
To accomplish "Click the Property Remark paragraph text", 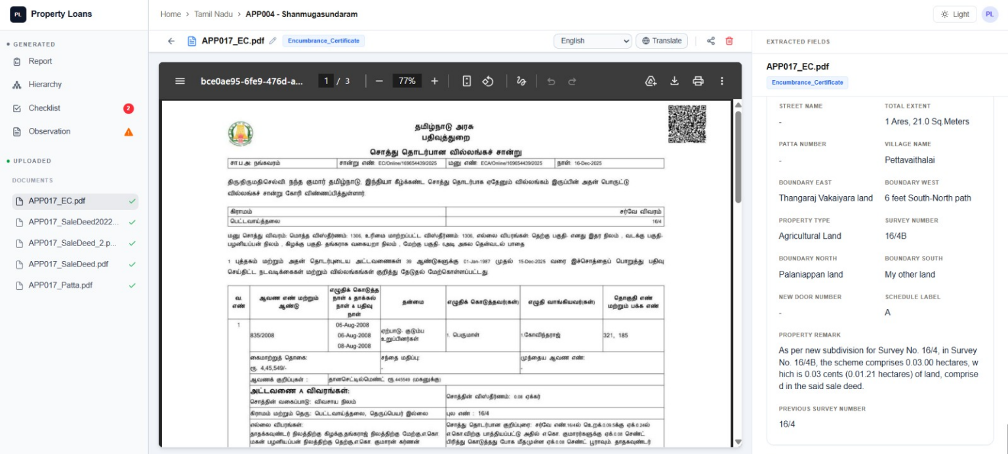I will click(x=878, y=368).
